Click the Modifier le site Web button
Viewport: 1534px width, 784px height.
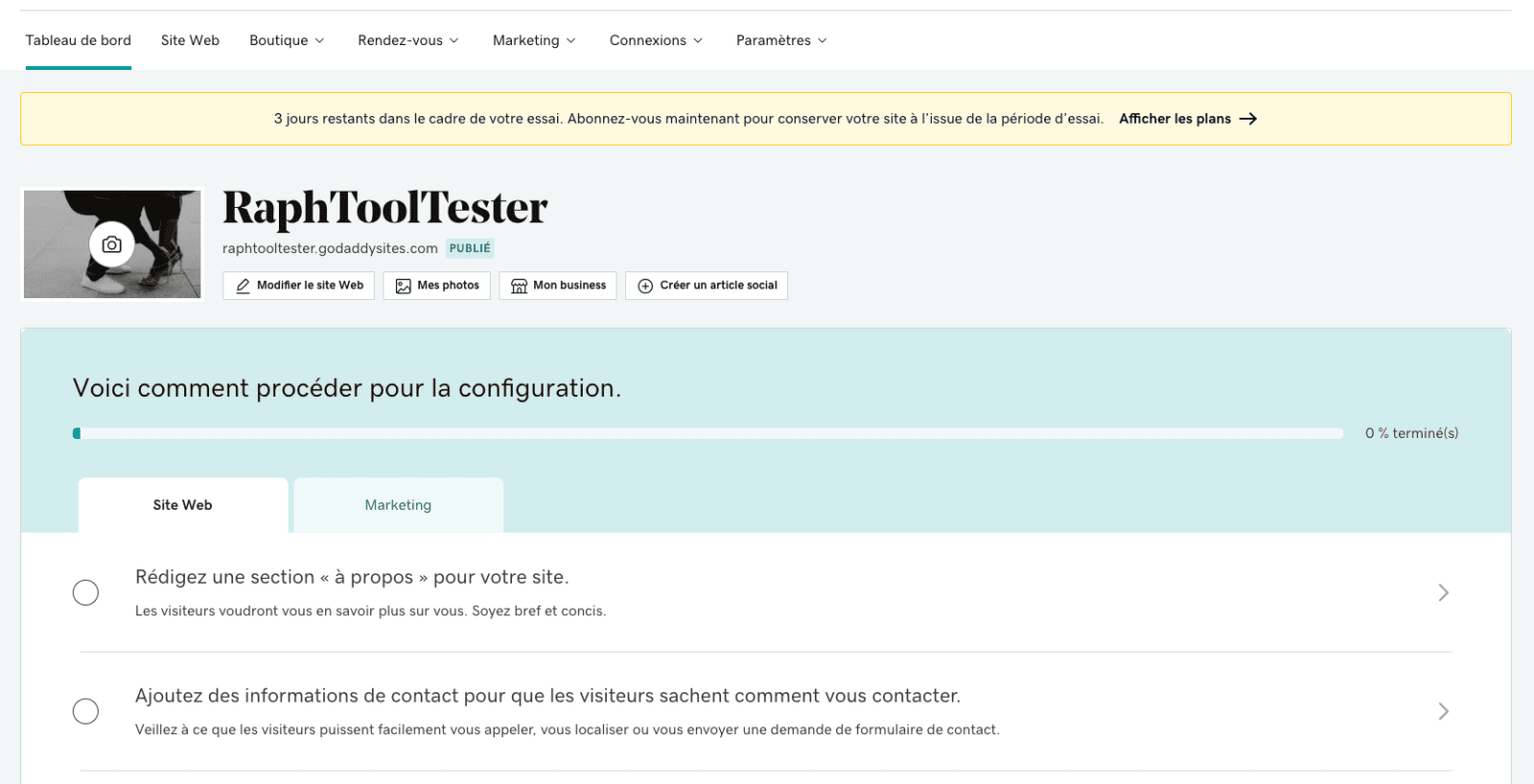(x=299, y=286)
